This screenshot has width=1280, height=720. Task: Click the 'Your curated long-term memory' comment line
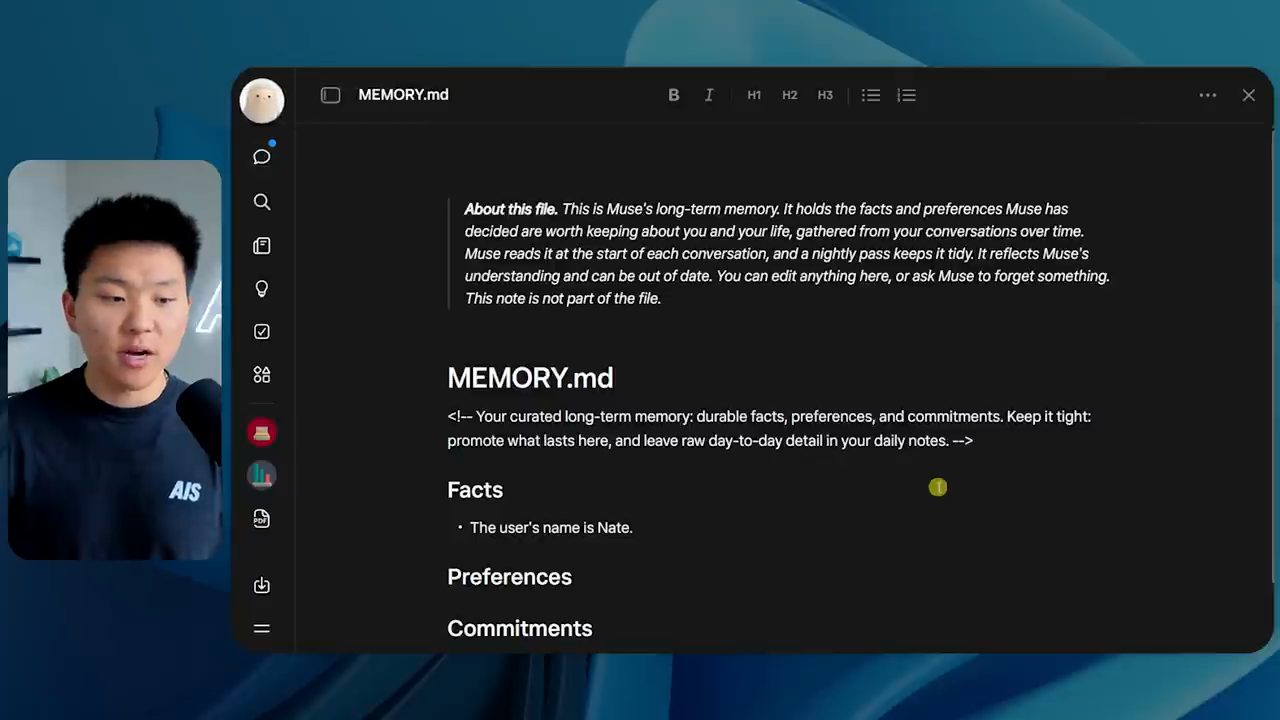(x=769, y=428)
